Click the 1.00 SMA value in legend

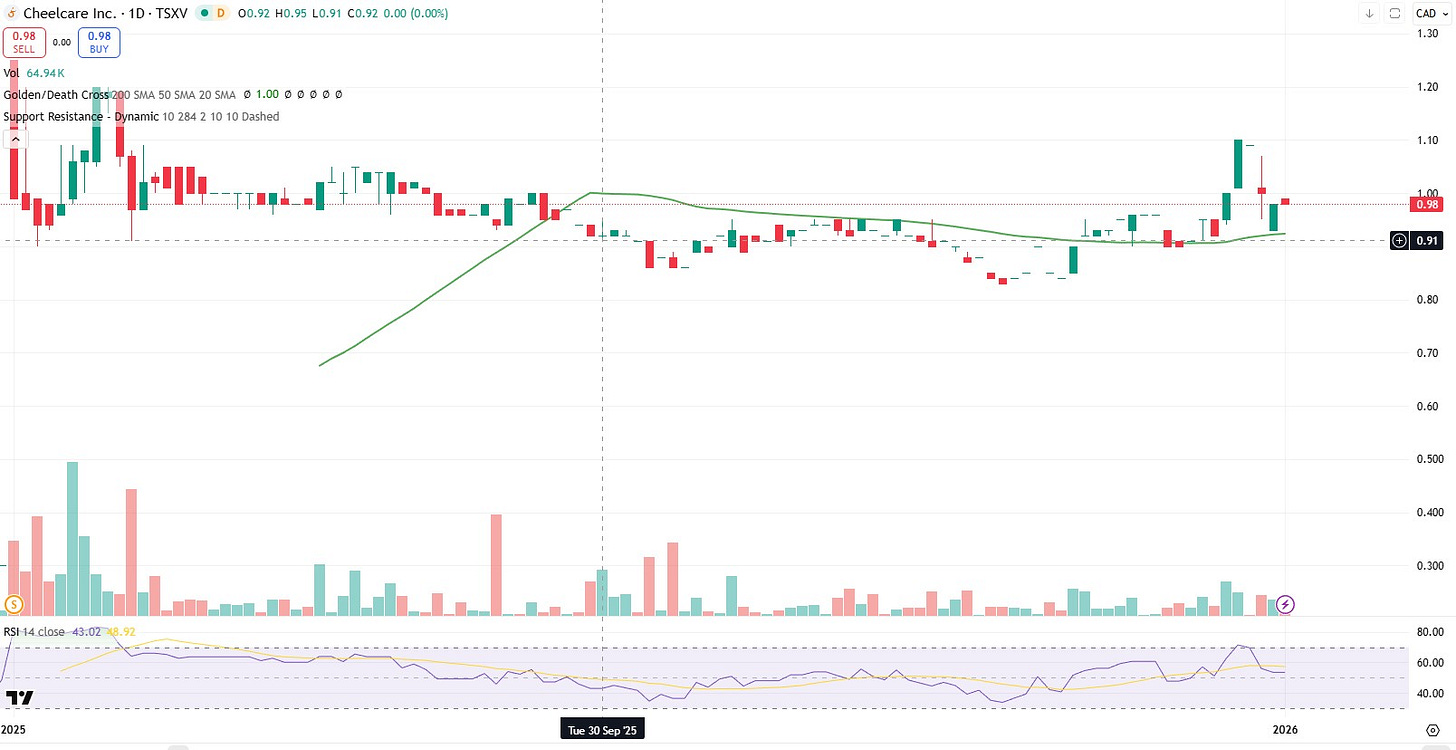267,94
